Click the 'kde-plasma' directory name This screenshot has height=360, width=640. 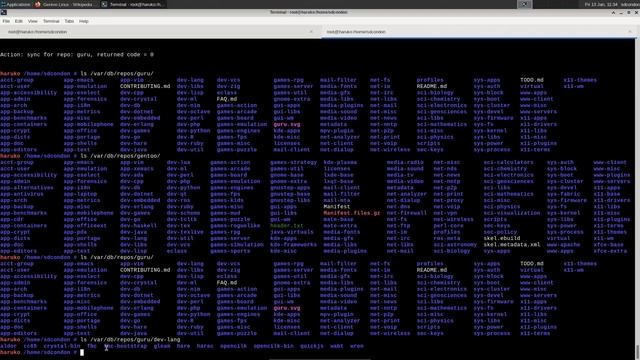click(x=340, y=162)
